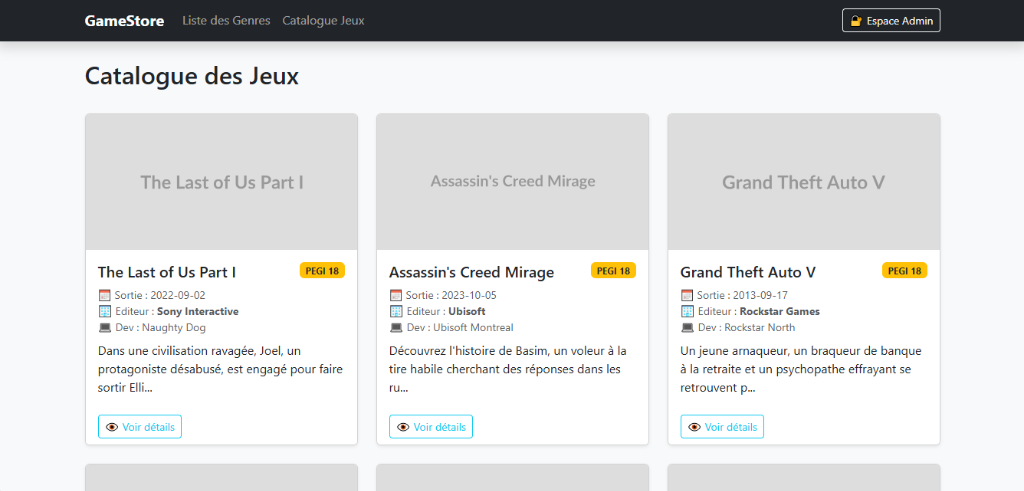
Task: Click calendar icon beside Sortie 2022-09-02
Action: pyautogui.click(x=104, y=295)
